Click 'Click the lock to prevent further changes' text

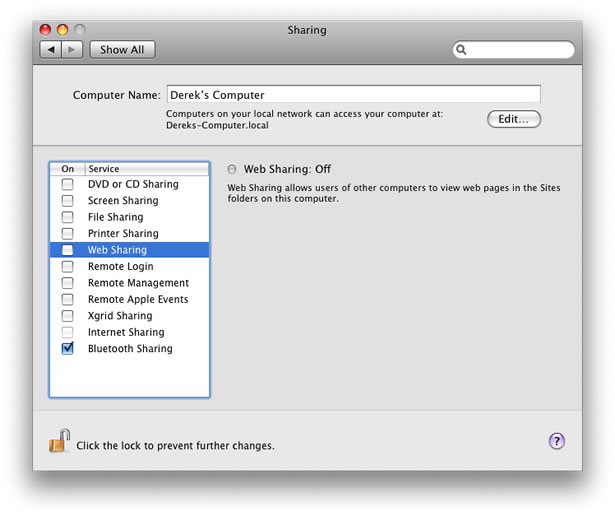click(x=175, y=446)
